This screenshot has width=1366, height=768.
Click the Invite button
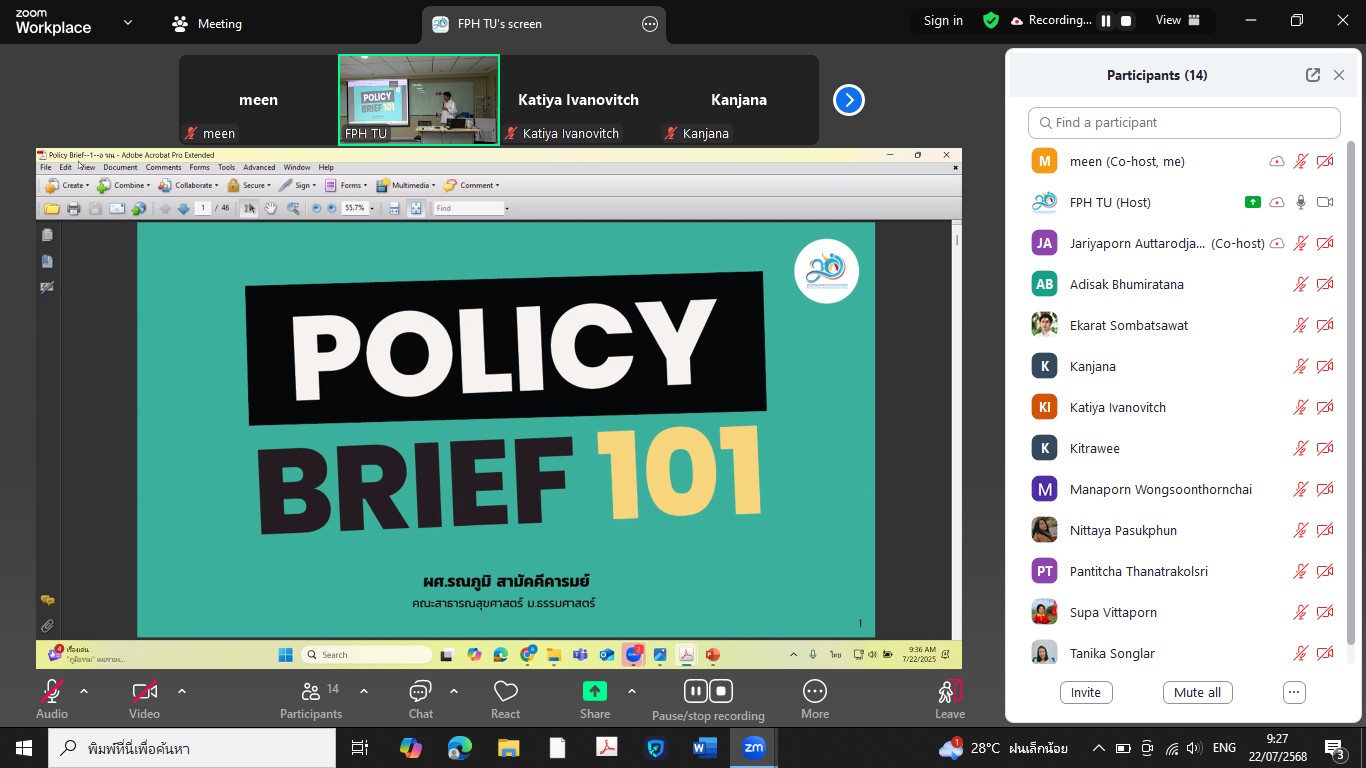tap(1085, 692)
